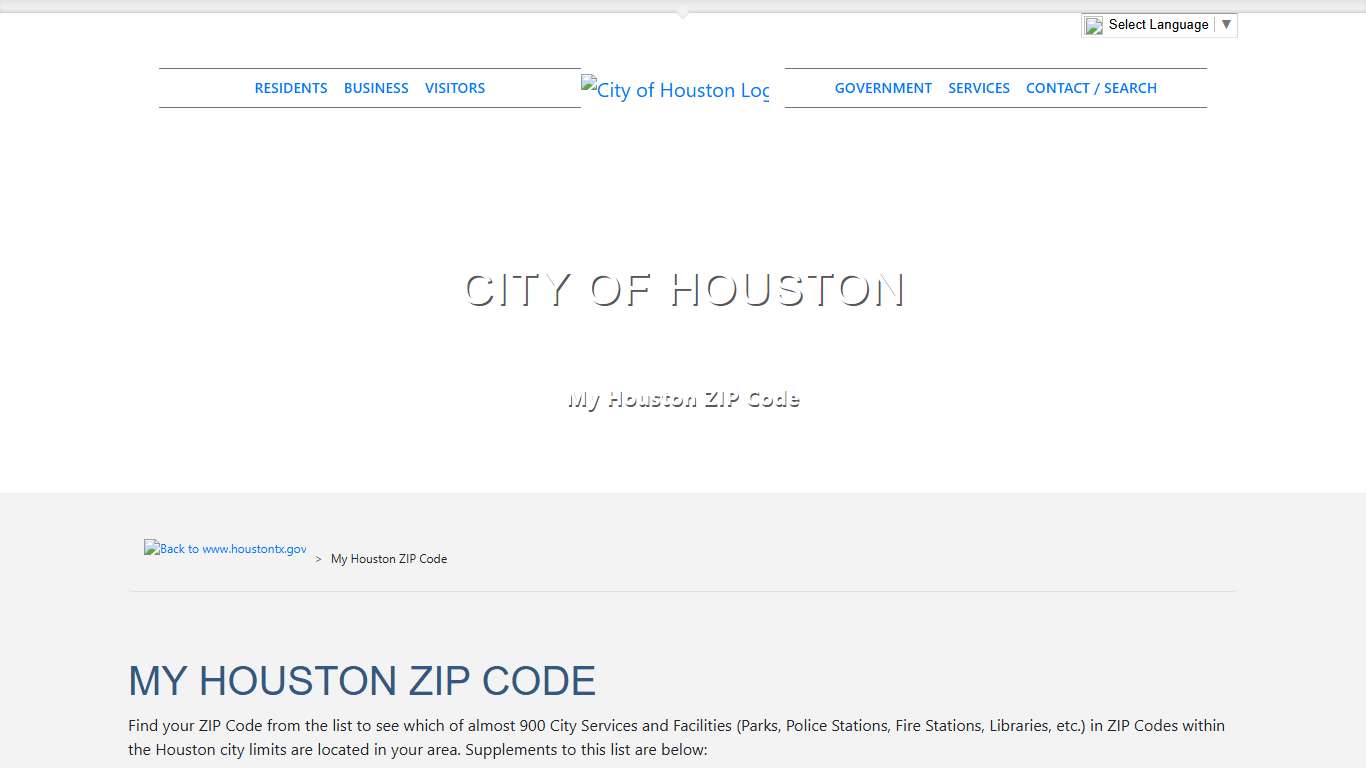Image resolution: width=1366 pixels, height=768 pixels.
Task: Select the BUSINESS navigation link
Action: pyautogui.click(x=376, y=88)
